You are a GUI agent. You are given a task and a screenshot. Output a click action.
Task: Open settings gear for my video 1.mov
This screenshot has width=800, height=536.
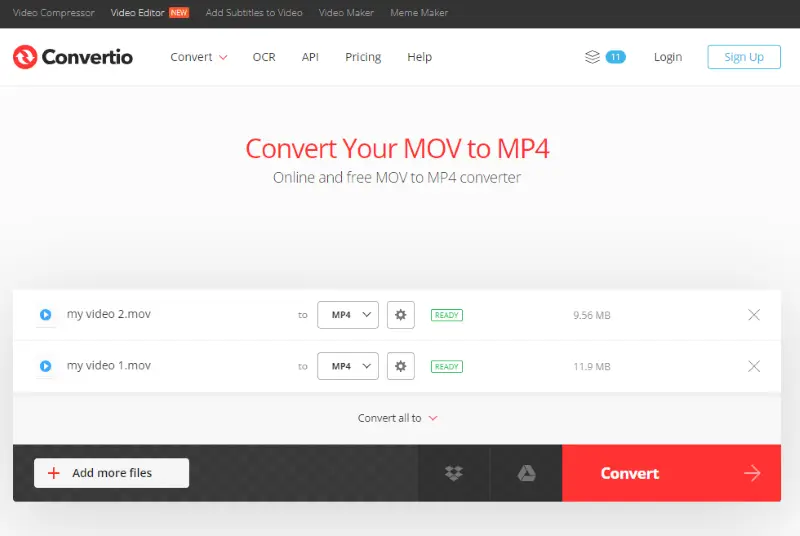[401, 366]
